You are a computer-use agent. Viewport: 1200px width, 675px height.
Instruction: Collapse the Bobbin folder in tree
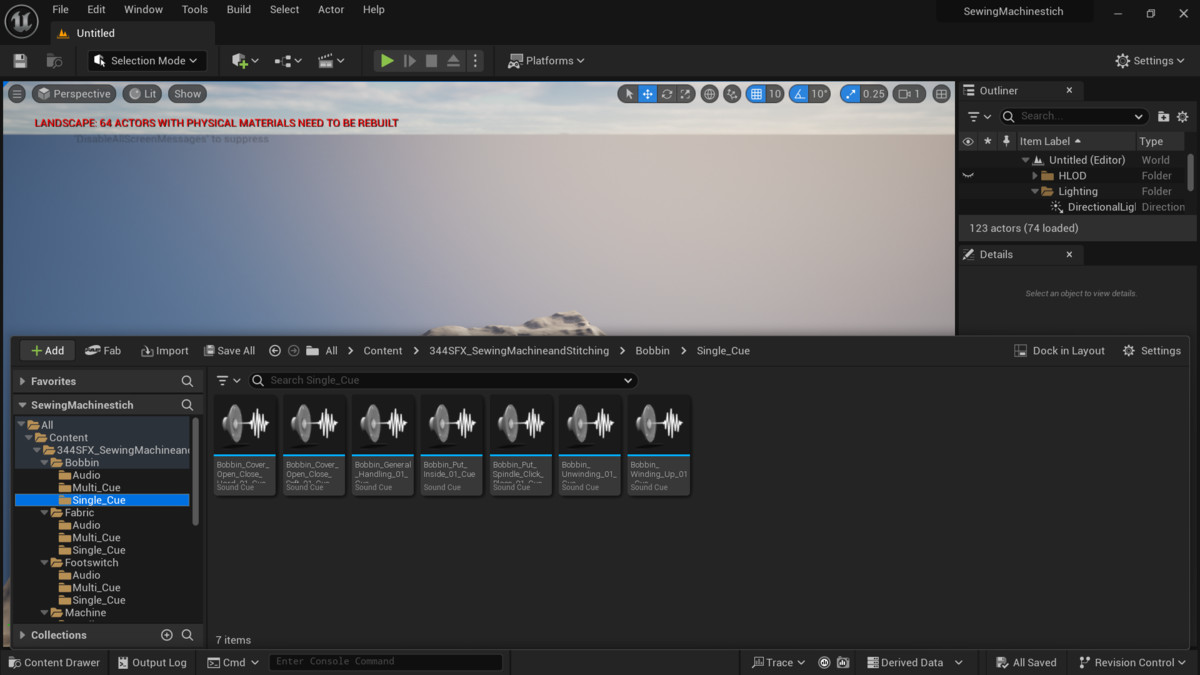pyautogui.click(x=44, y=463)
